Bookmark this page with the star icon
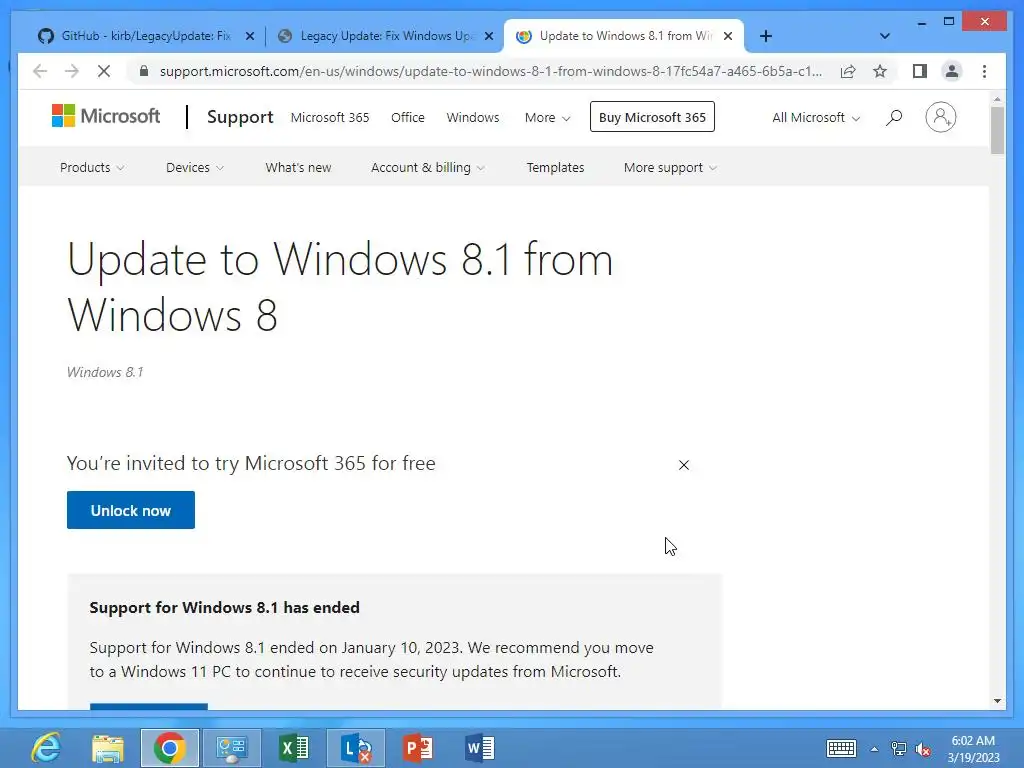 [x=880, y=71]
